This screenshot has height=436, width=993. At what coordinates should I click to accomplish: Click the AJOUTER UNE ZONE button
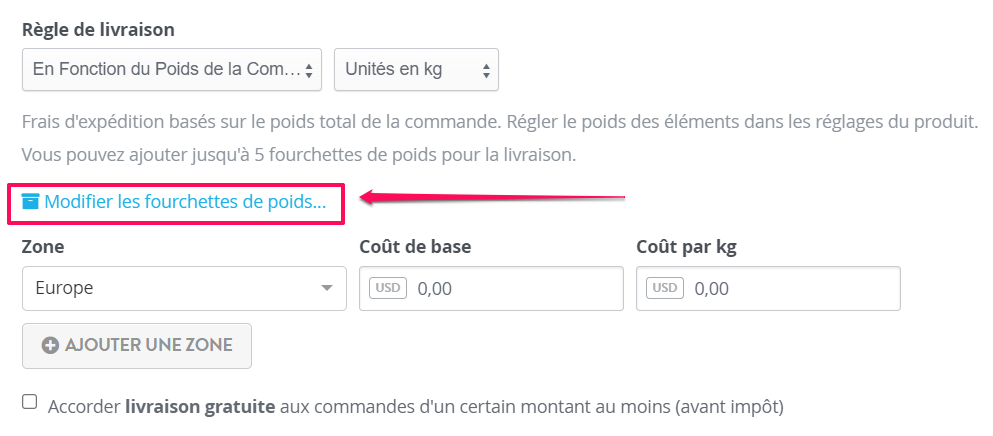pos(137,346)
